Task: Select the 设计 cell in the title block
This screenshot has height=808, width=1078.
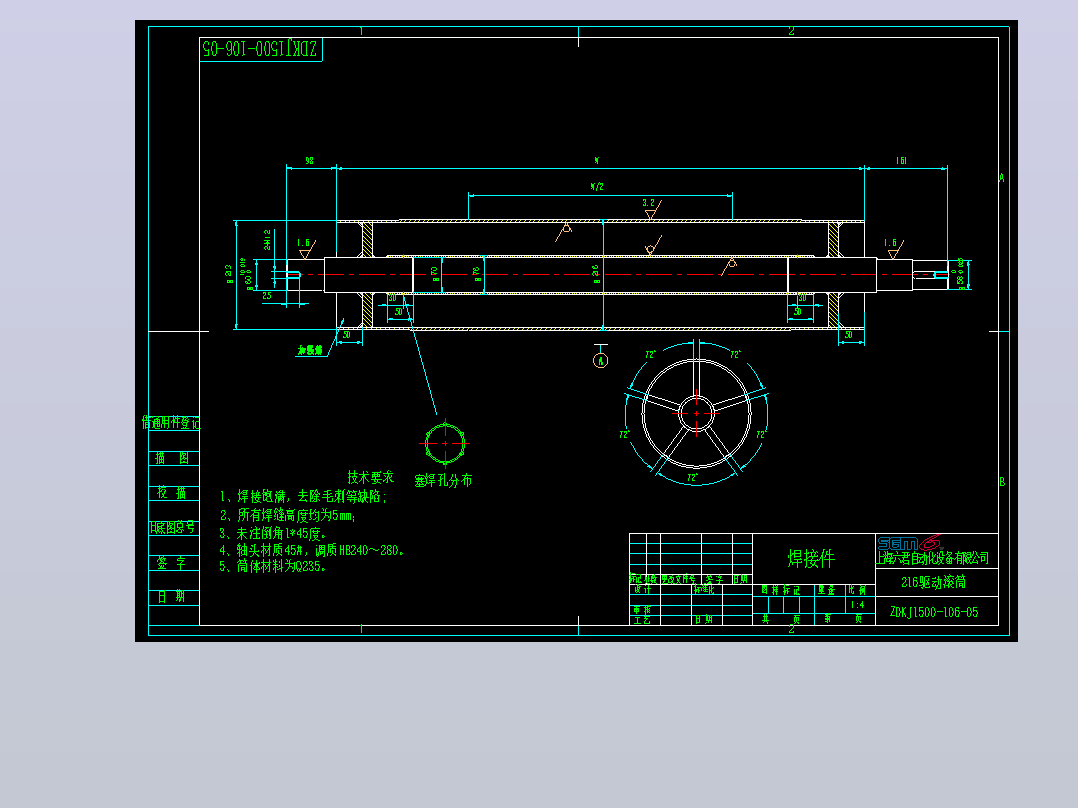Action: click(x=643, y=589)
